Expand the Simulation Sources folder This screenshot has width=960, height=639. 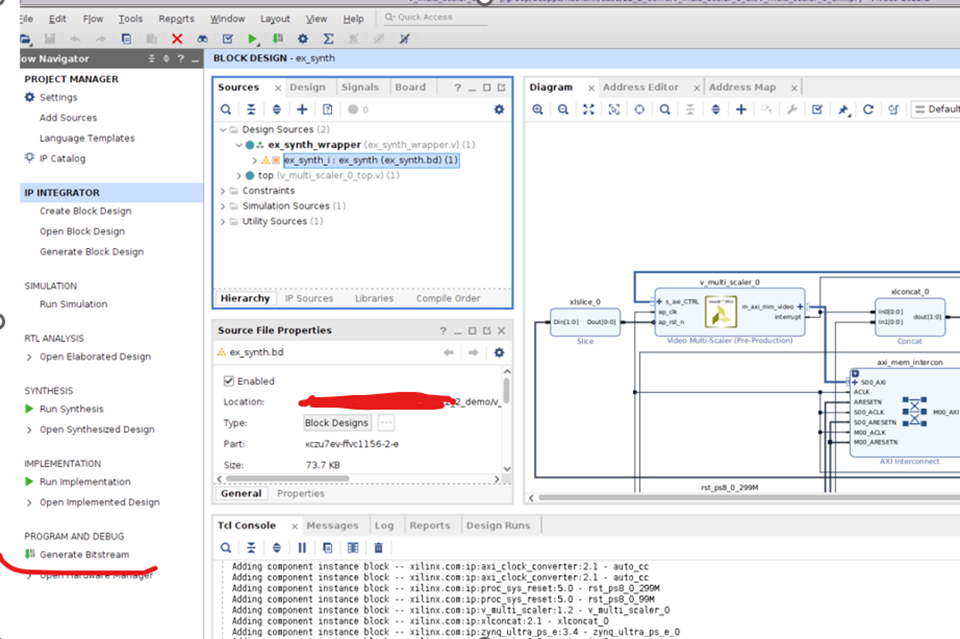223,206
